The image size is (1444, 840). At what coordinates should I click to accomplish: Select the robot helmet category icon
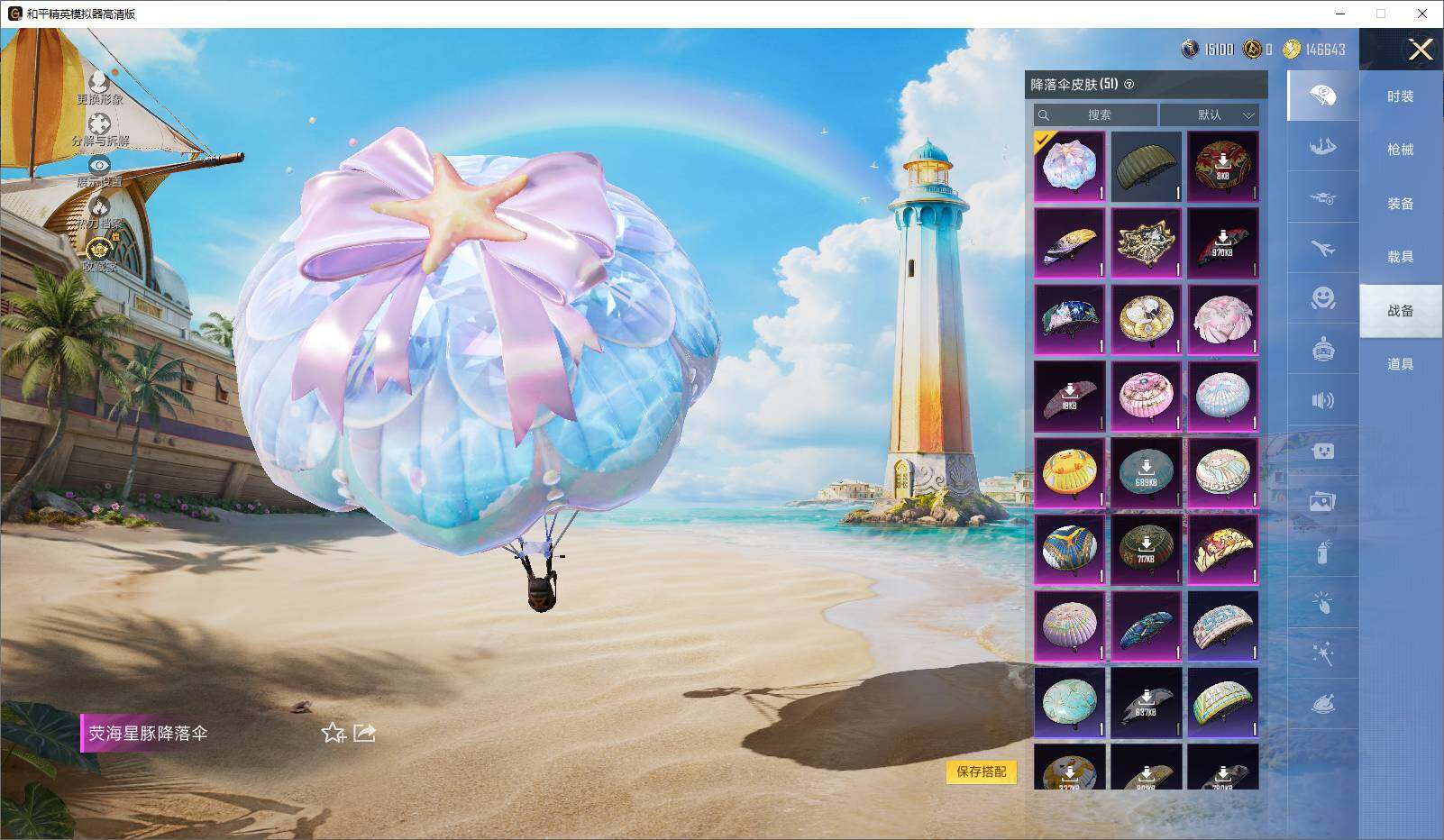point(1322,349)
